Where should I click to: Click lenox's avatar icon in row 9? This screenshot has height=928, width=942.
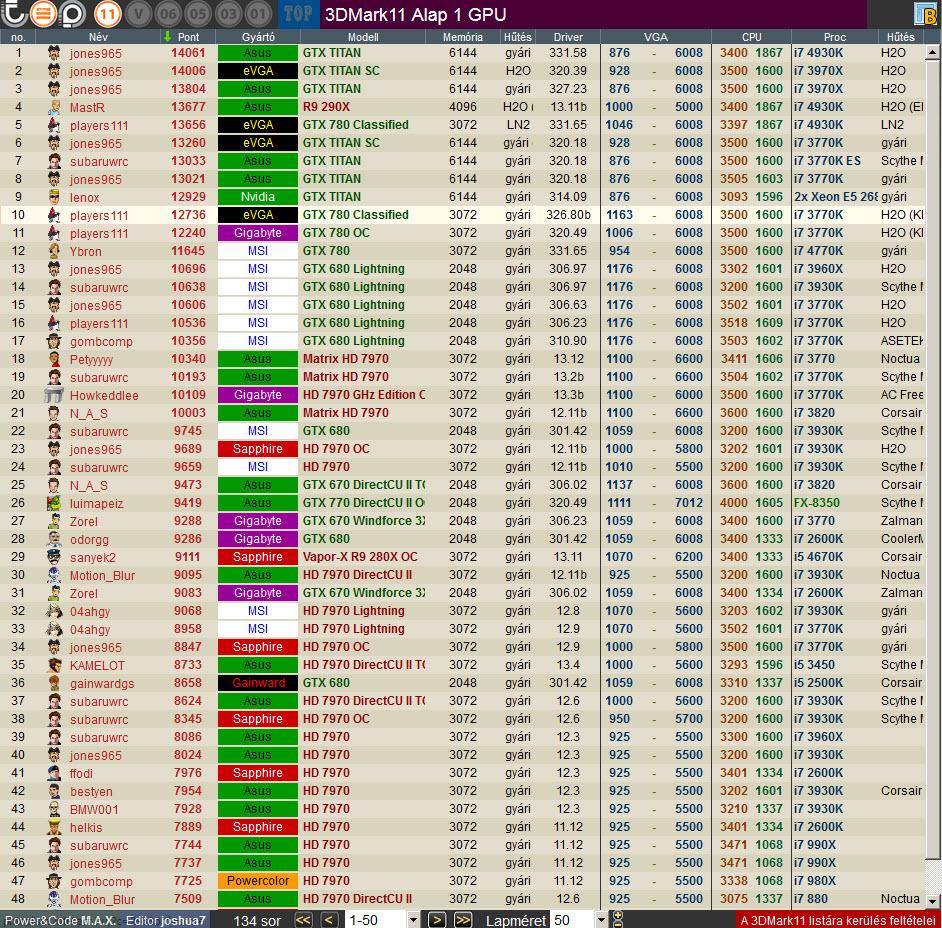pos(55,197)
